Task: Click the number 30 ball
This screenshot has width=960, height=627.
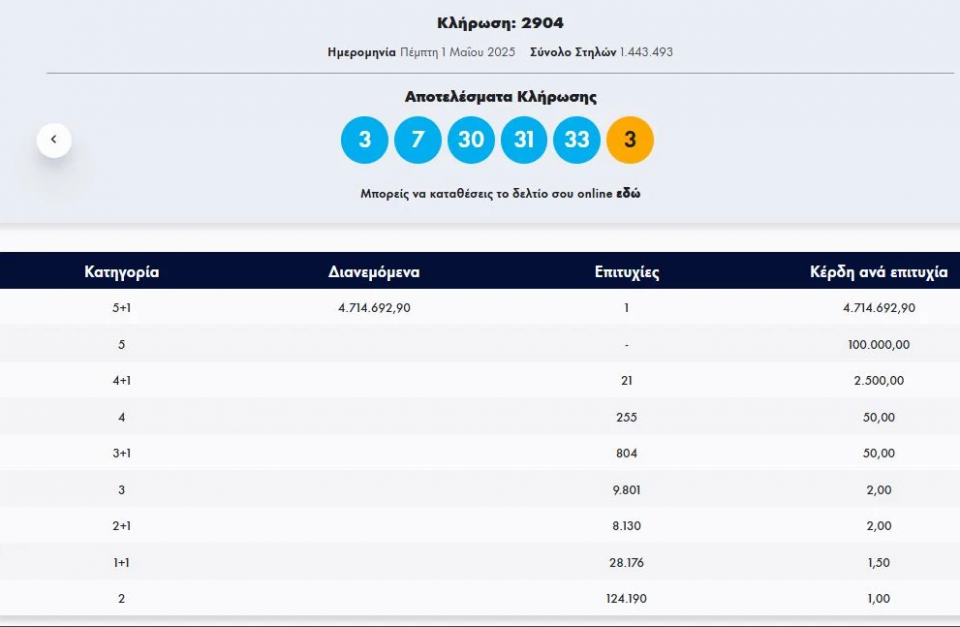Action: [x=471, y=140]
